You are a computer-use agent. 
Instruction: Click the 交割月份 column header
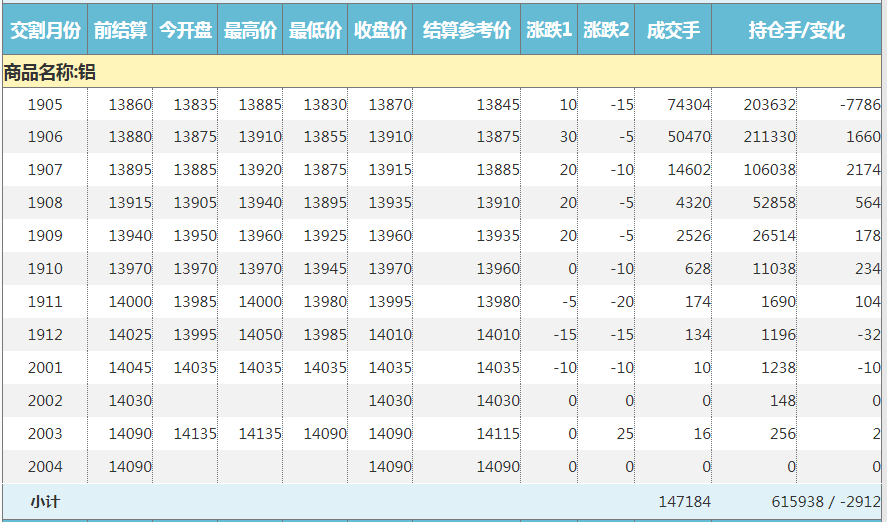click(45, 31)
